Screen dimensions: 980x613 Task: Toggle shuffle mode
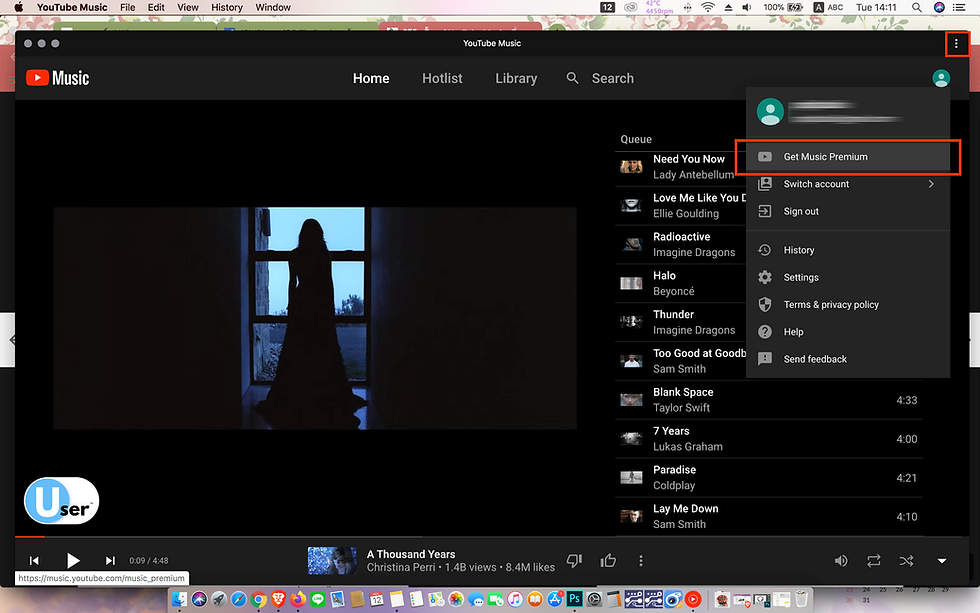906,561
